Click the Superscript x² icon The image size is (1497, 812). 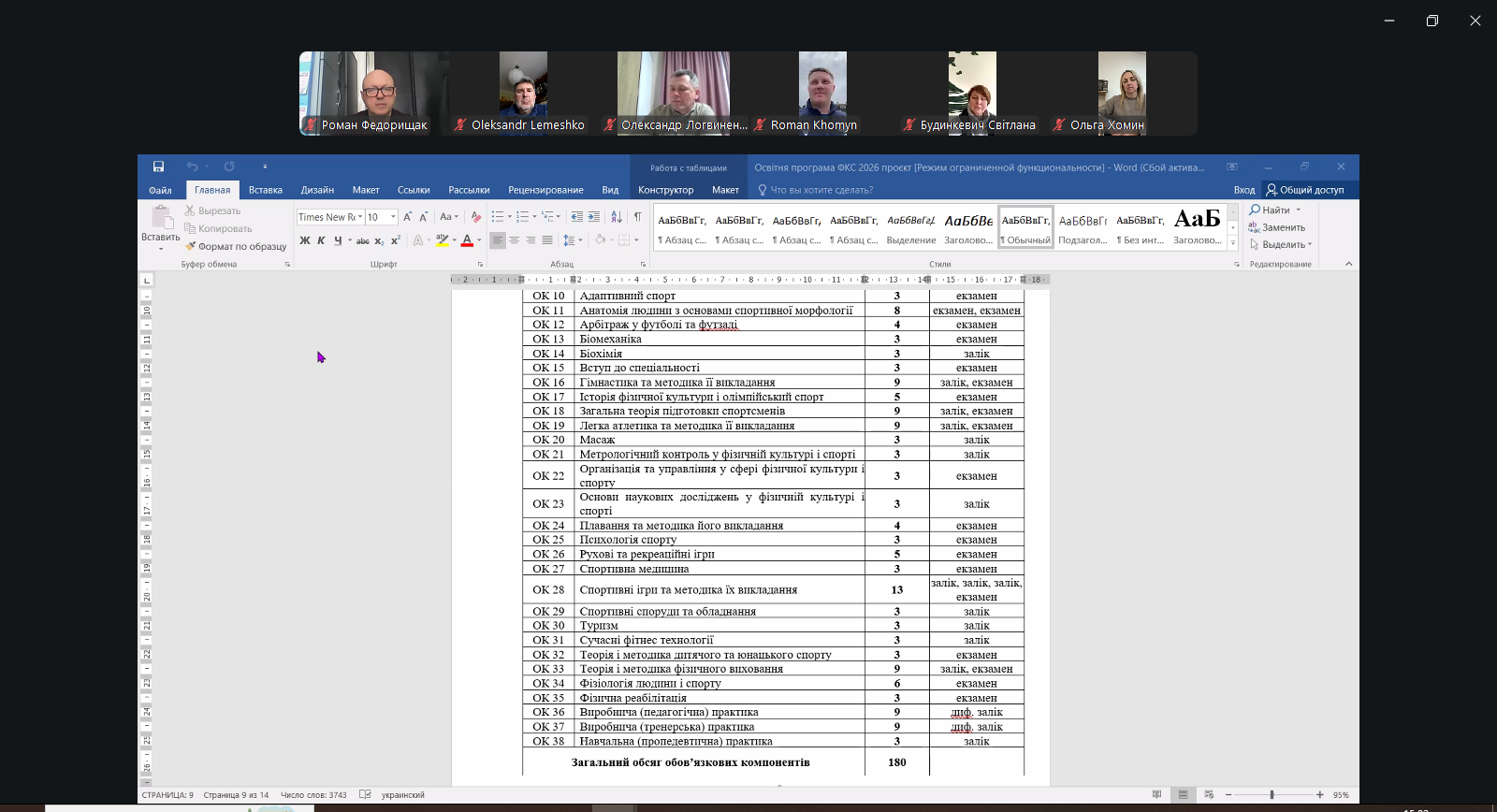[395, 240]
